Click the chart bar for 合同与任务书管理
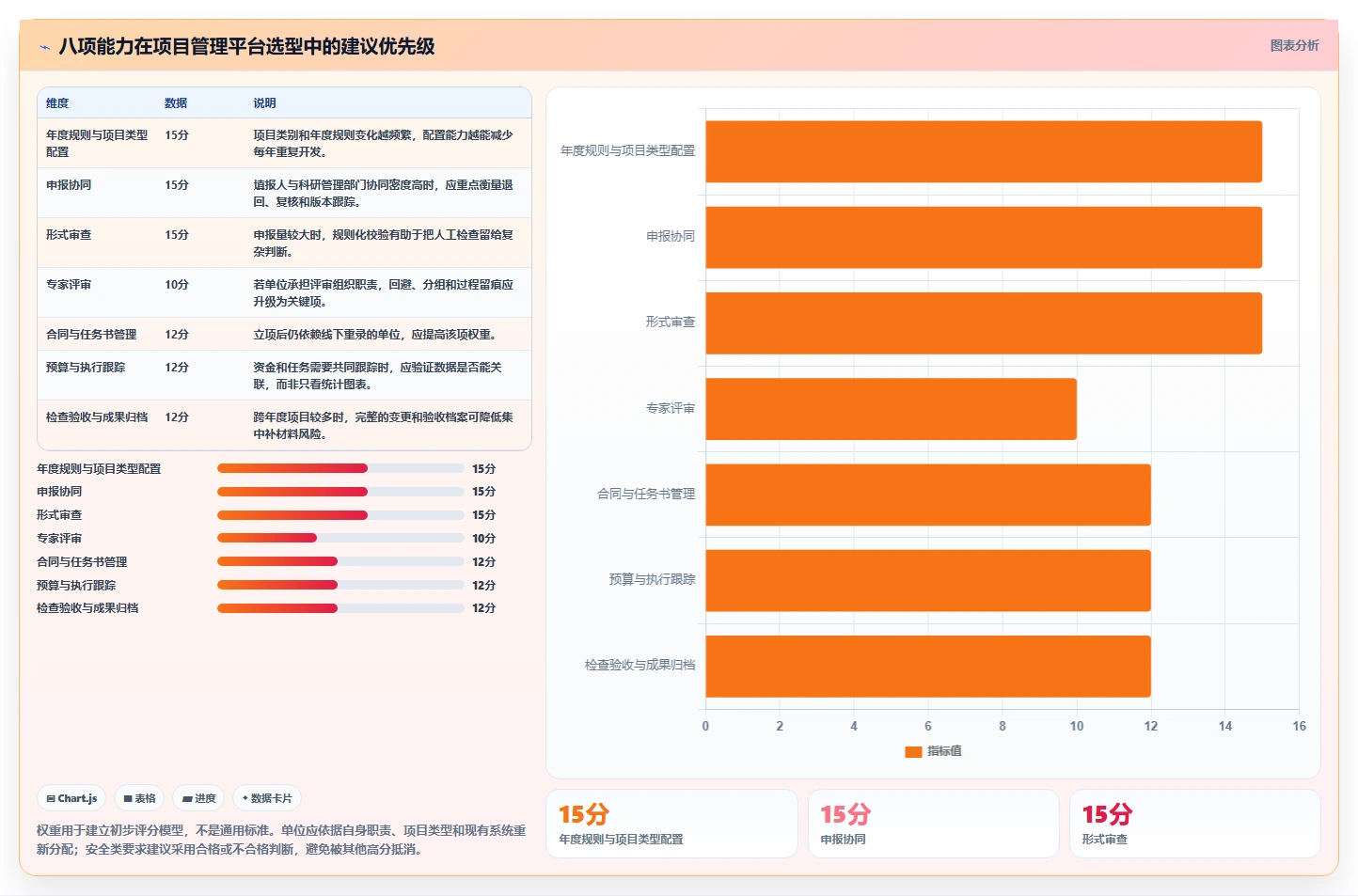Viewport: 1358px width, 896px height. click(928, 495)
